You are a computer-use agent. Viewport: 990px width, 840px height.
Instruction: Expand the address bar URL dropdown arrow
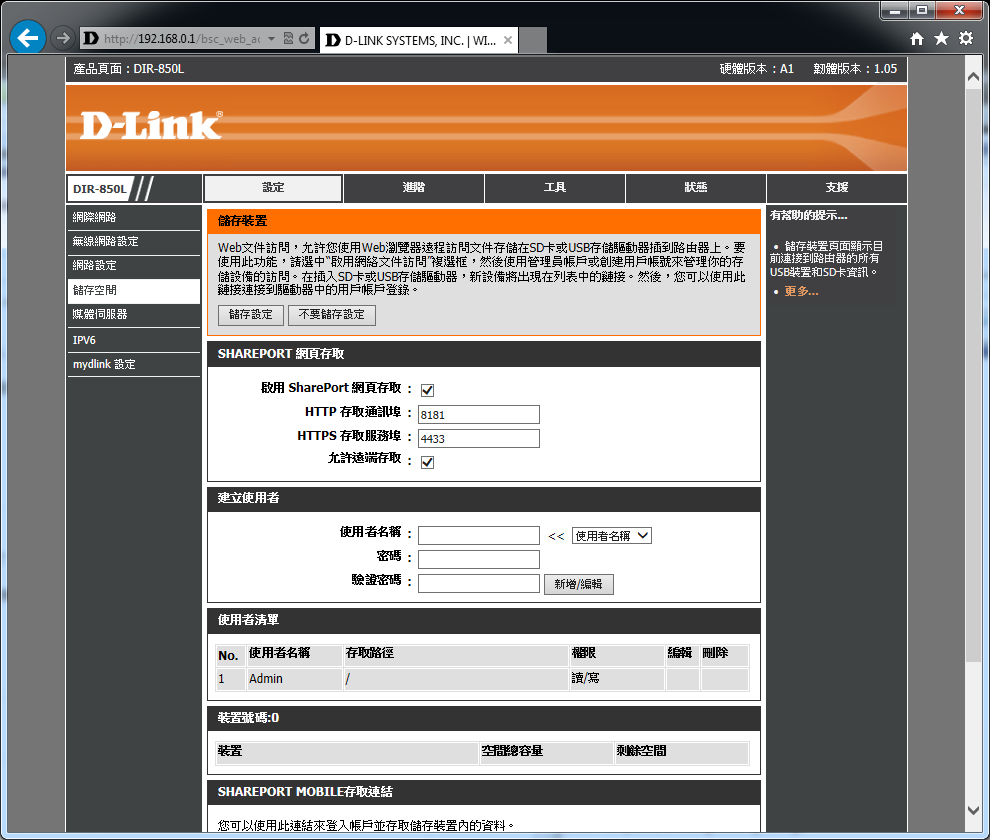271,39
